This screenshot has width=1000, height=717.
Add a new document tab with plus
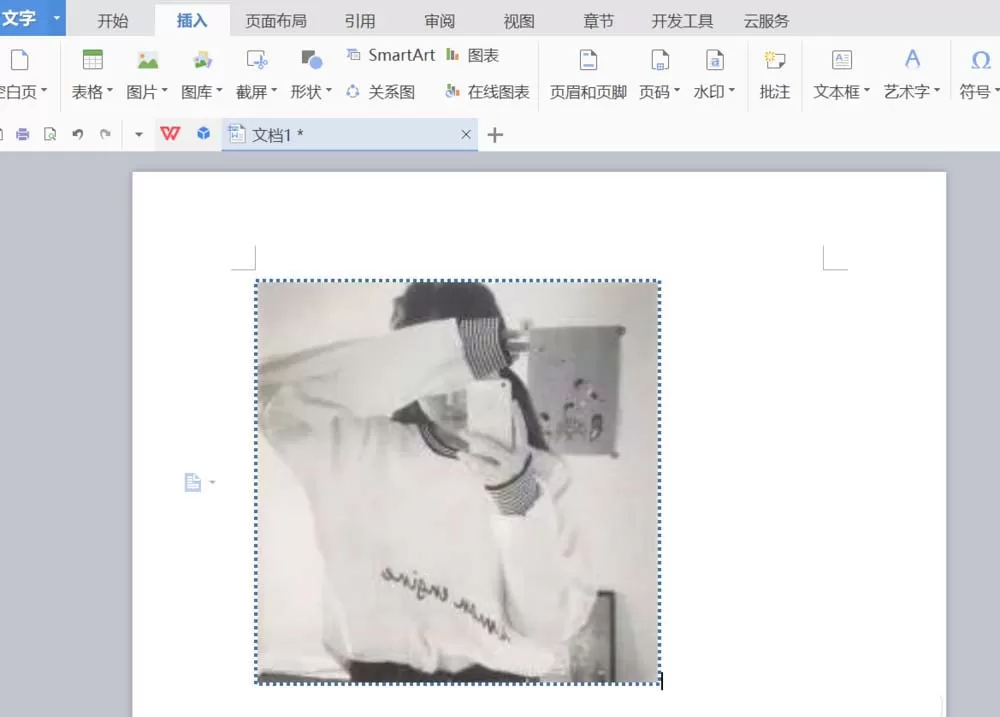495,135
